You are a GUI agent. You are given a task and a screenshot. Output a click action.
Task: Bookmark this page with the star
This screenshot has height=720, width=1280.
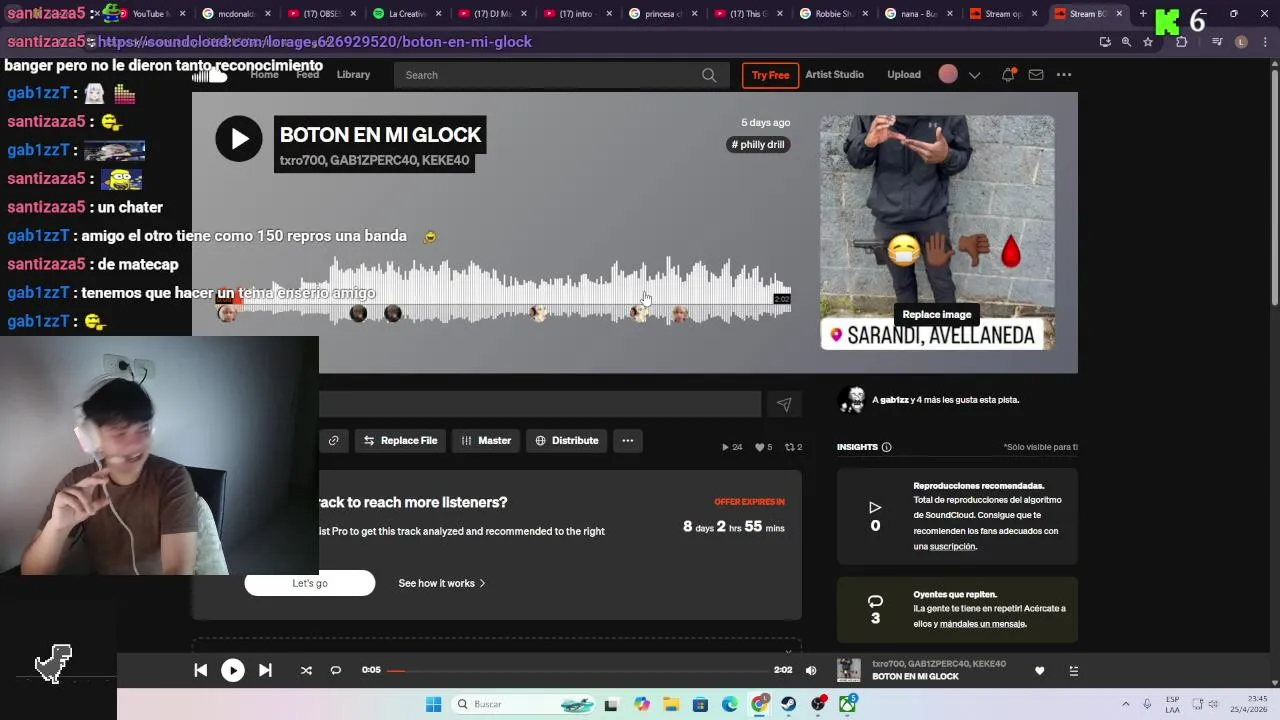tap(1148, 42)
